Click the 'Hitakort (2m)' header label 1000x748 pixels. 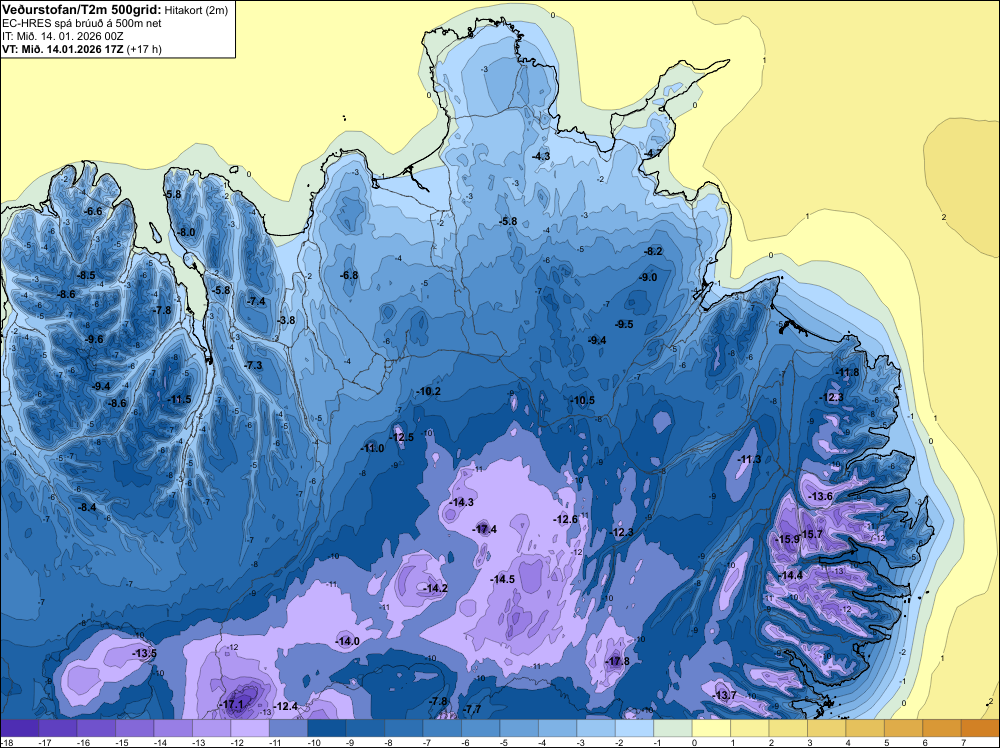click(x=195, y=10)
